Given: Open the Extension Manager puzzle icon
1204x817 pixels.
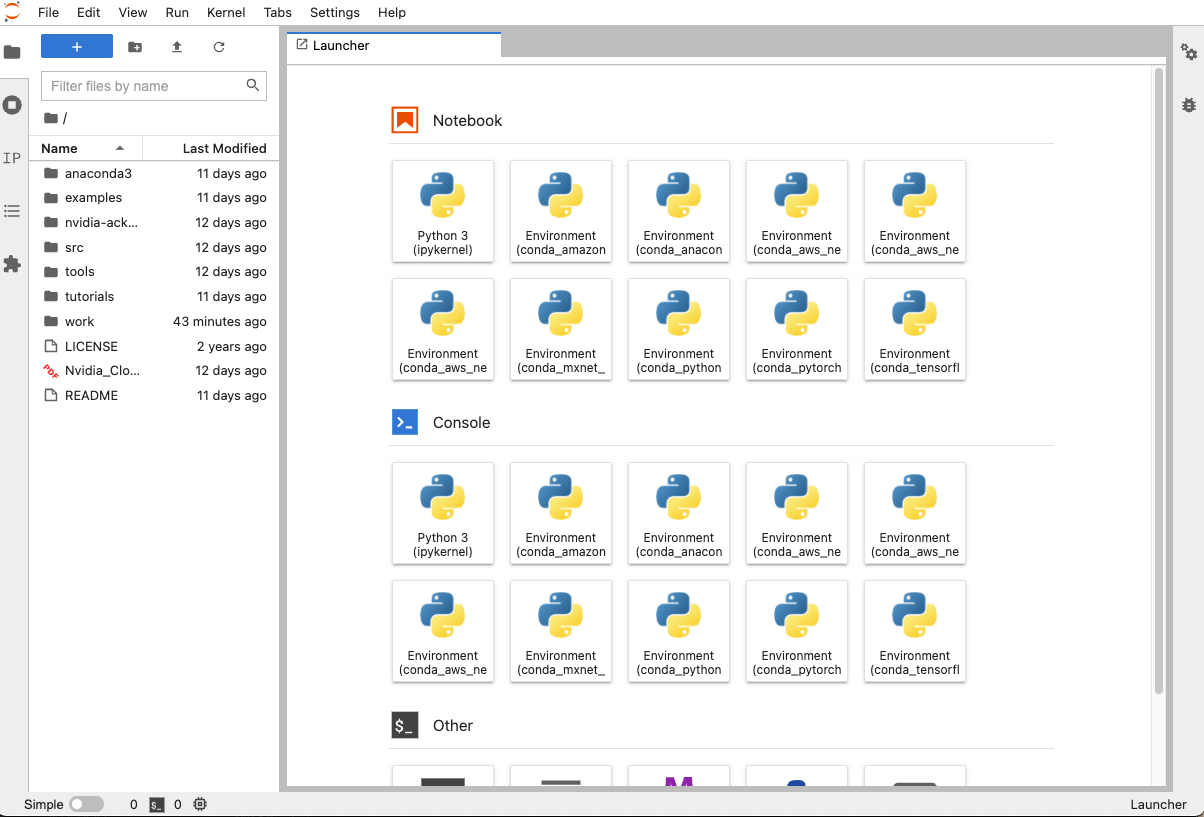Looking at the screenshot, I should pos(12,264).
